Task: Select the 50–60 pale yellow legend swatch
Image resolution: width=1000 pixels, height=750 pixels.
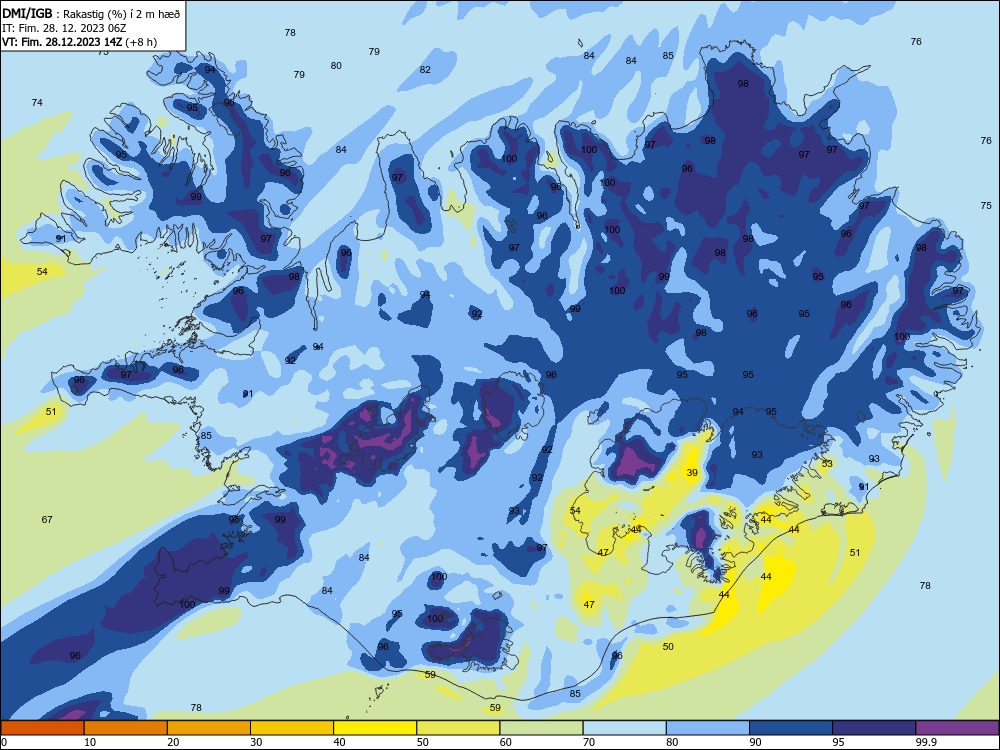Action: pyautogui.click(x=458, y=728)
